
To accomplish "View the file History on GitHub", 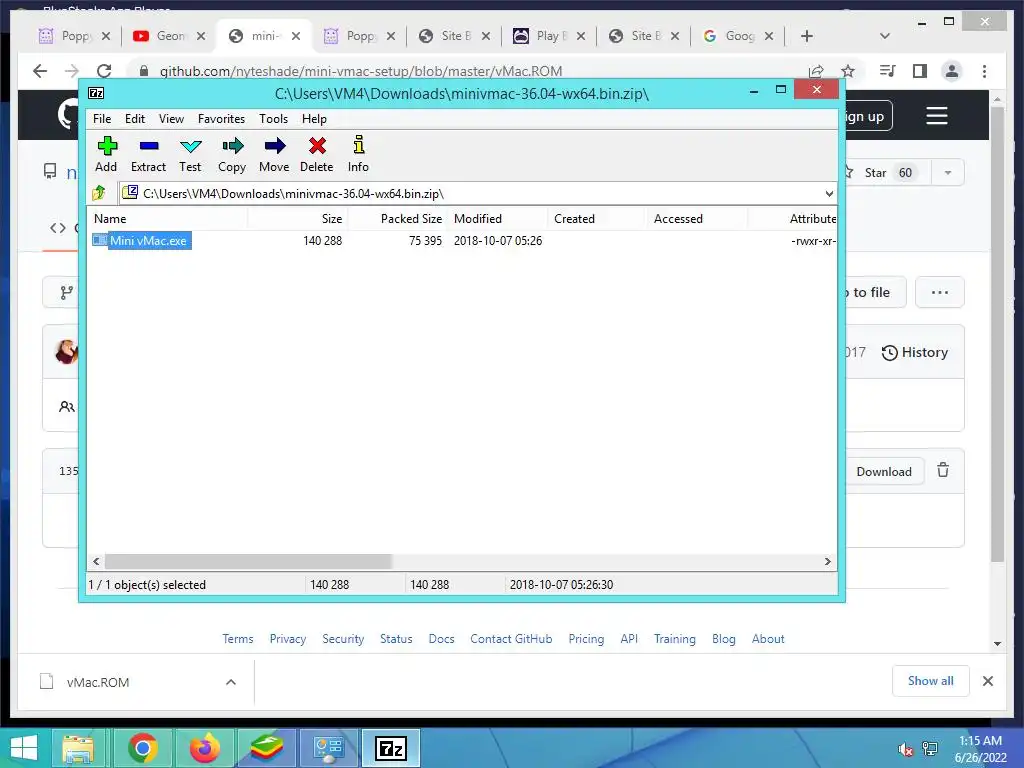I will pyautogui.click(x=914, y=353).
